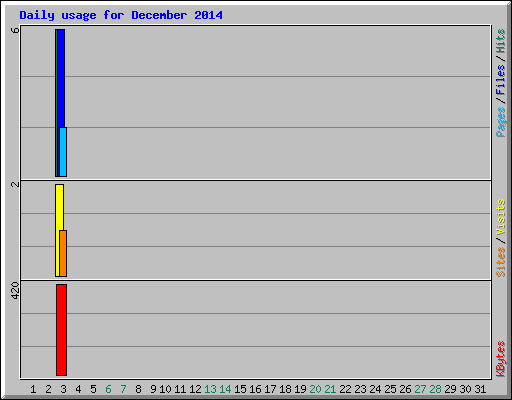The image size is (512, 400).
Task: Click the chart title 'Daily usage for December 2014'
Action: pyautogui.click(x=121, y=15)
